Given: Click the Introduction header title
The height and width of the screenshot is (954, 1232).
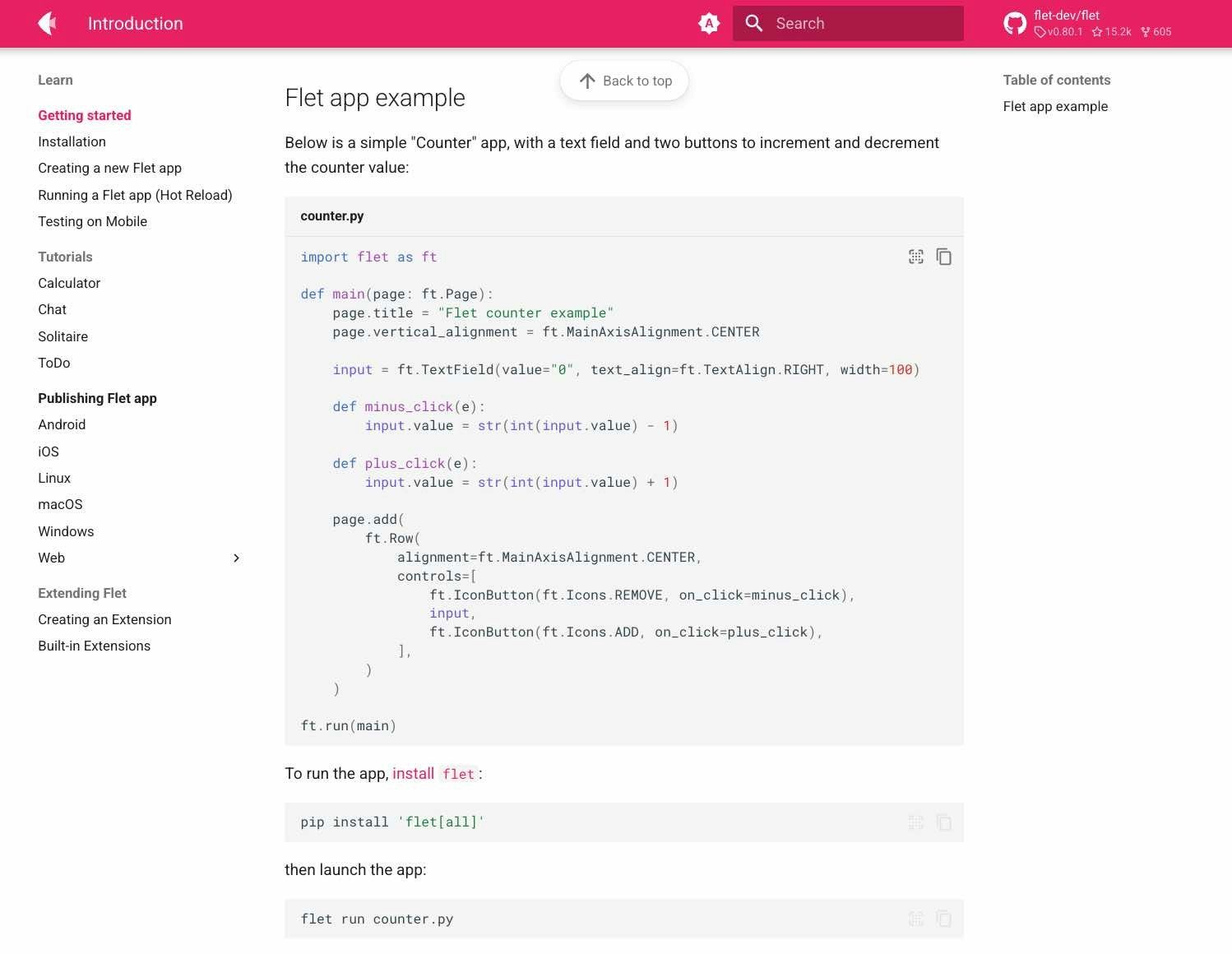Looking at the screenshot, I should pos(136,23).
